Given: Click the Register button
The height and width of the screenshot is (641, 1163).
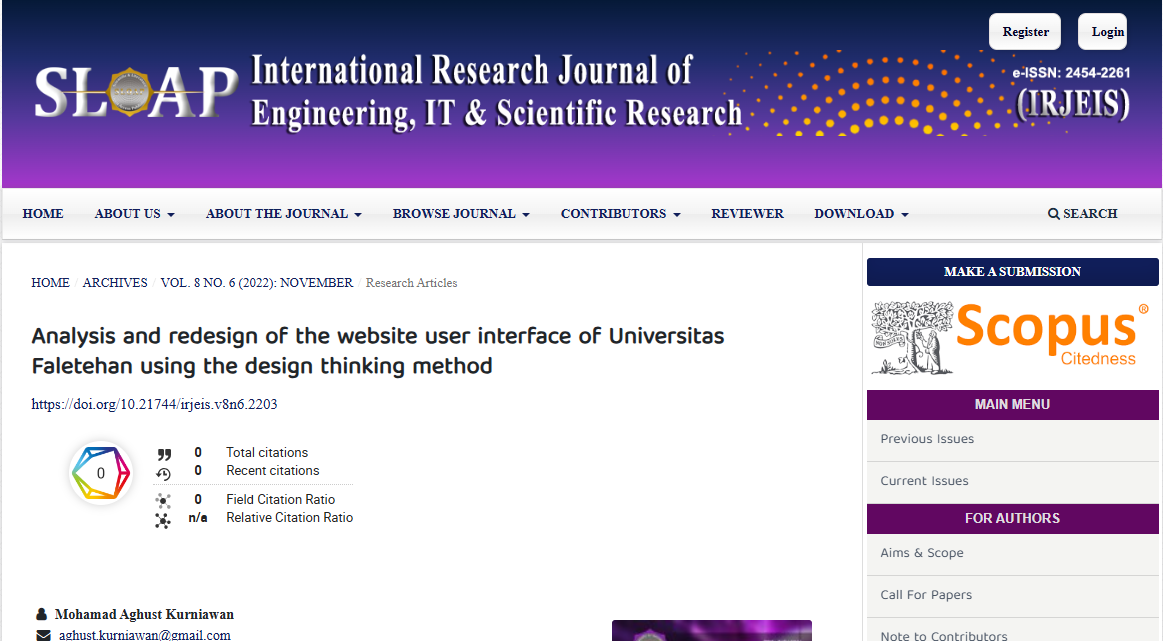Looking at the screenshot, I should [x=1025, y=32].
